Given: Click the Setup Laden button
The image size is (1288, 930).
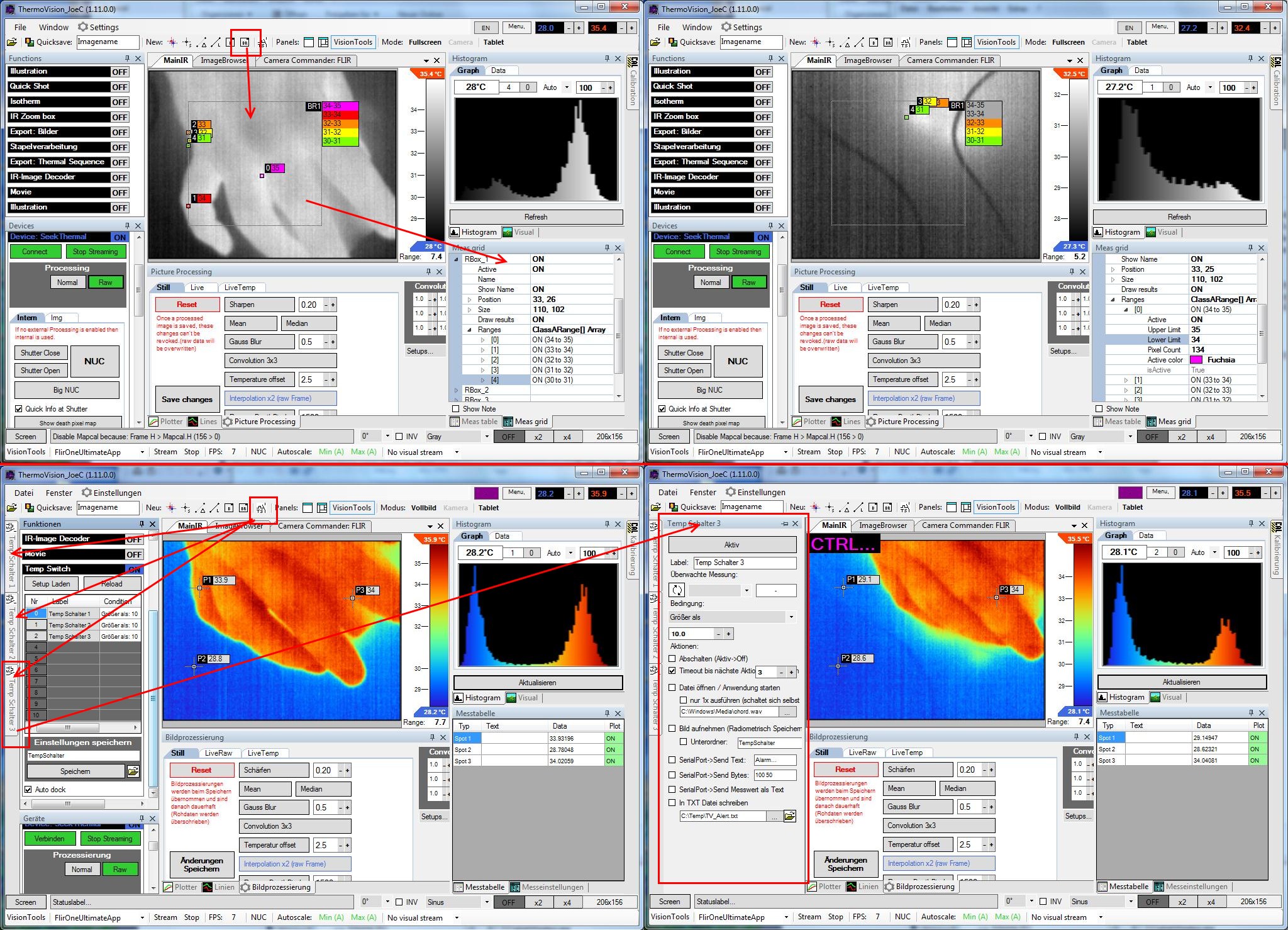Looking at the screenshot, I should pos(51,584).
